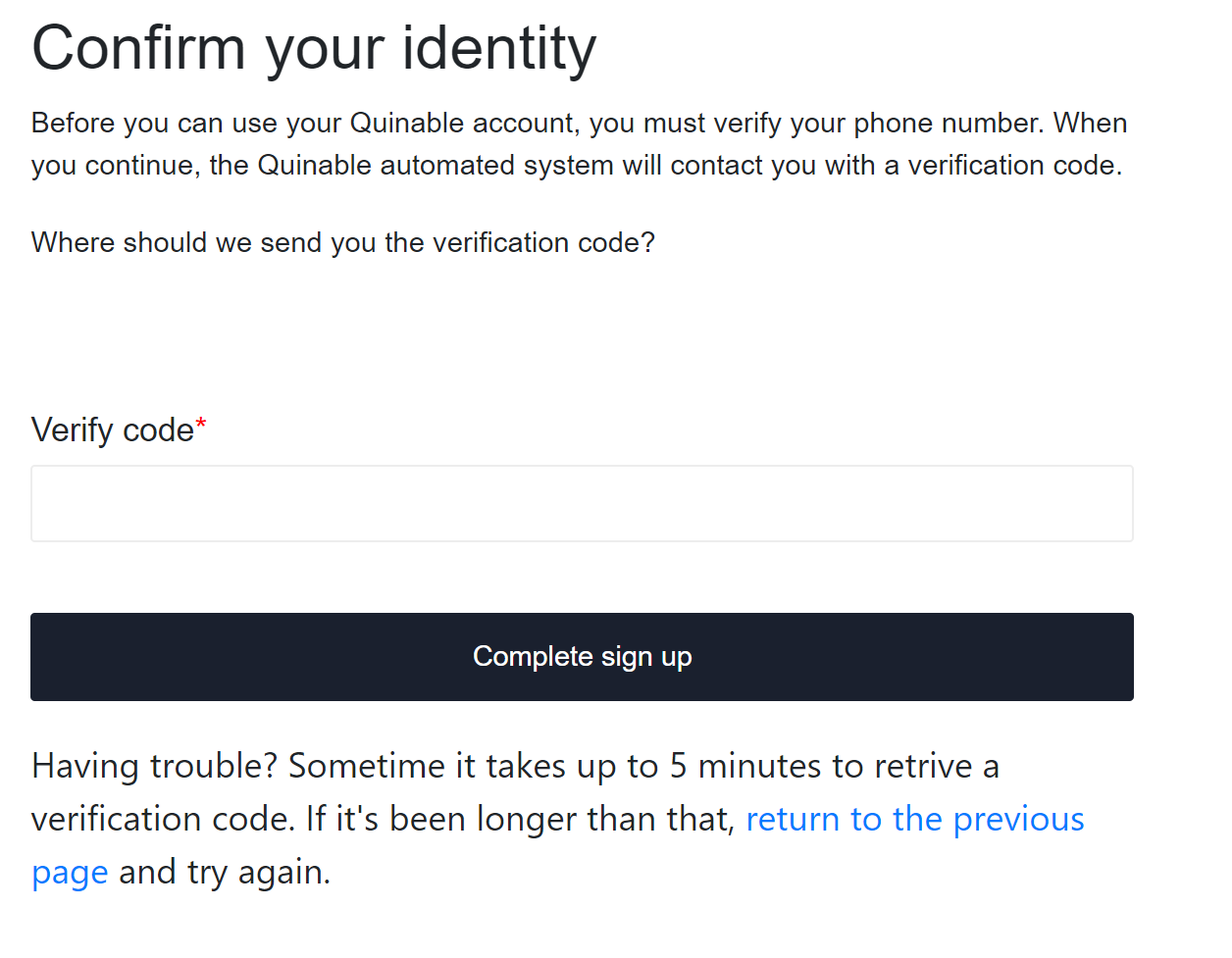This screenshot has width=1232, height=958.
Task: Click 'If it's been longer than that' text
Action: [520, 819]
